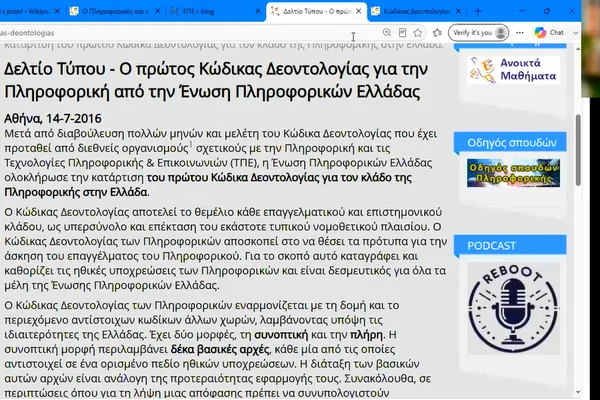
Task: Open the Οδηγός σπουδών Πληροφορικής image
Action: (513, 173)
